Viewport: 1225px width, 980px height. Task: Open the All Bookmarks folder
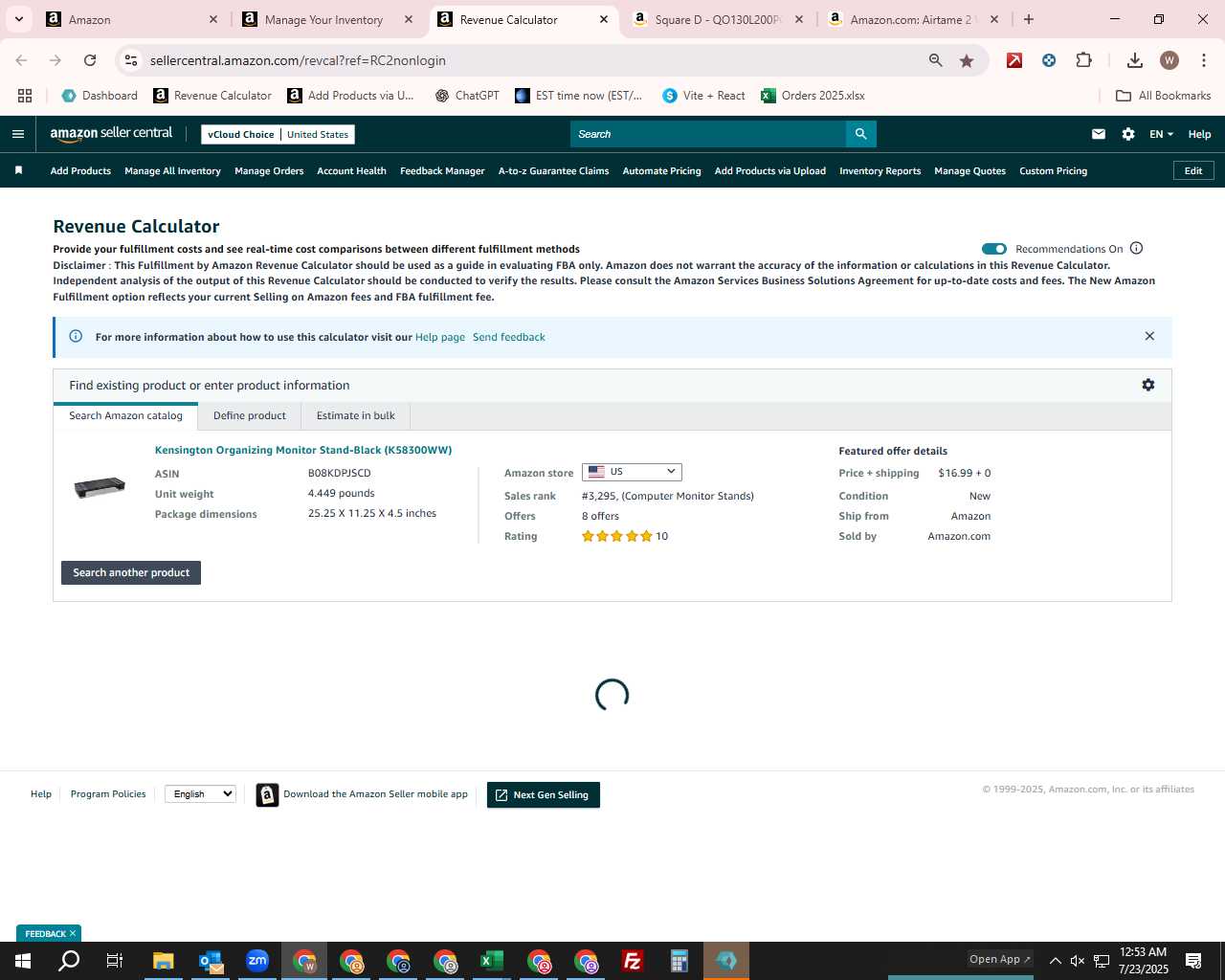pos(1164,96)
